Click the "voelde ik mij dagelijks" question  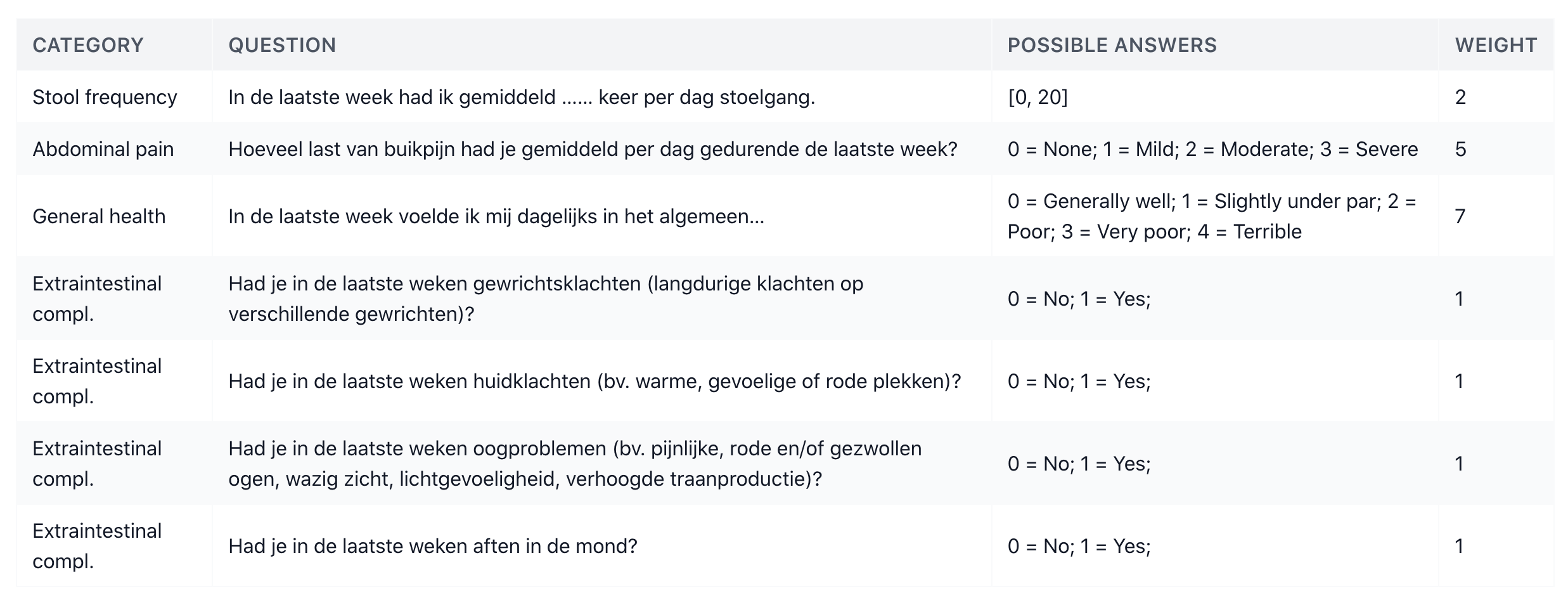pyautogui.click(x=496, y=216)
